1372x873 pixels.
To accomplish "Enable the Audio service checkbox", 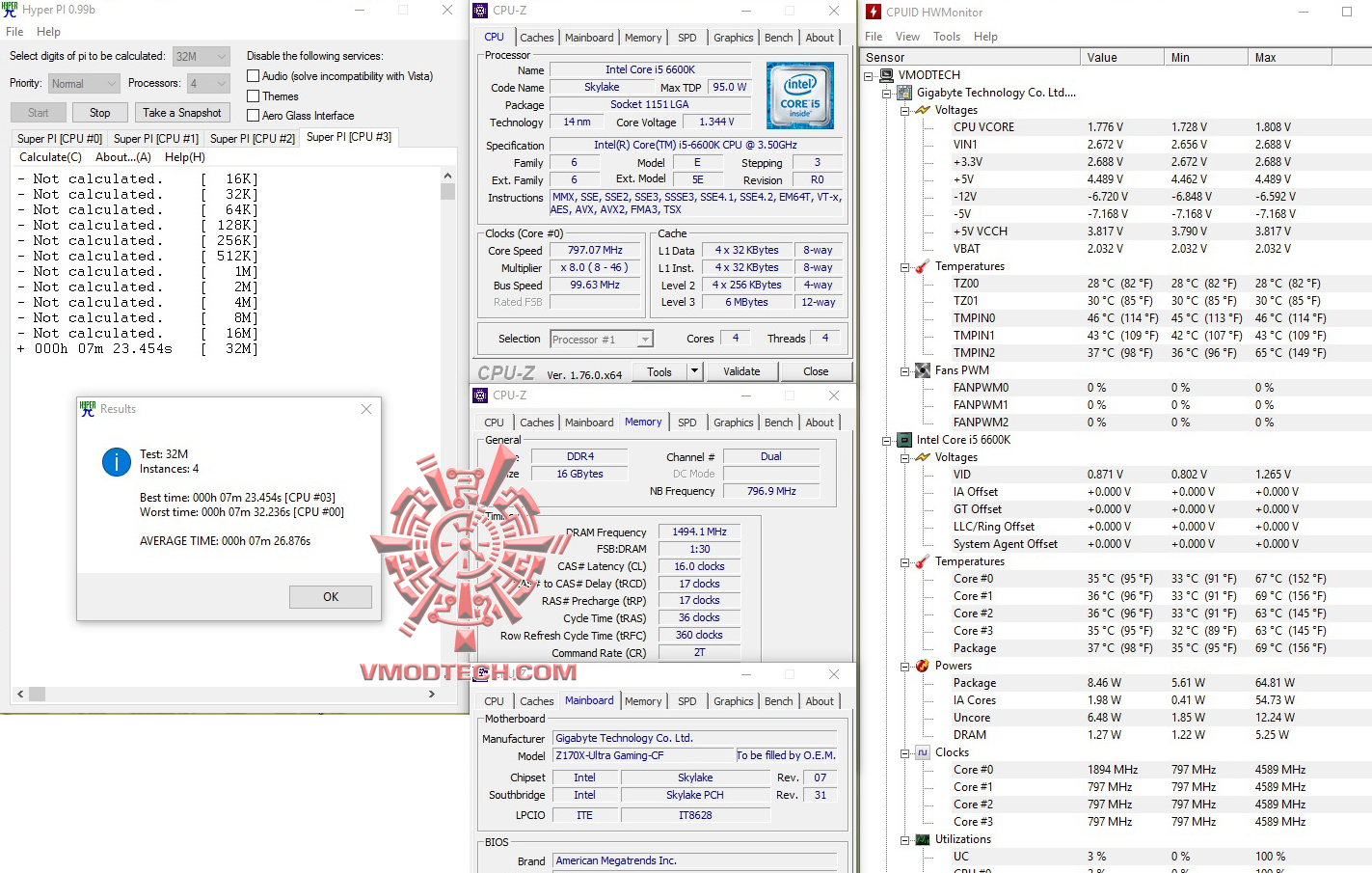I will (x=254, y=76).
